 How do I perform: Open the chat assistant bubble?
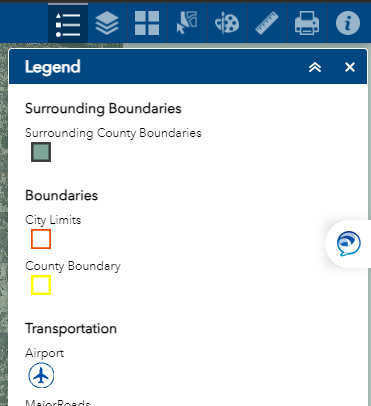pyautogui.click(x=348, y=244)
